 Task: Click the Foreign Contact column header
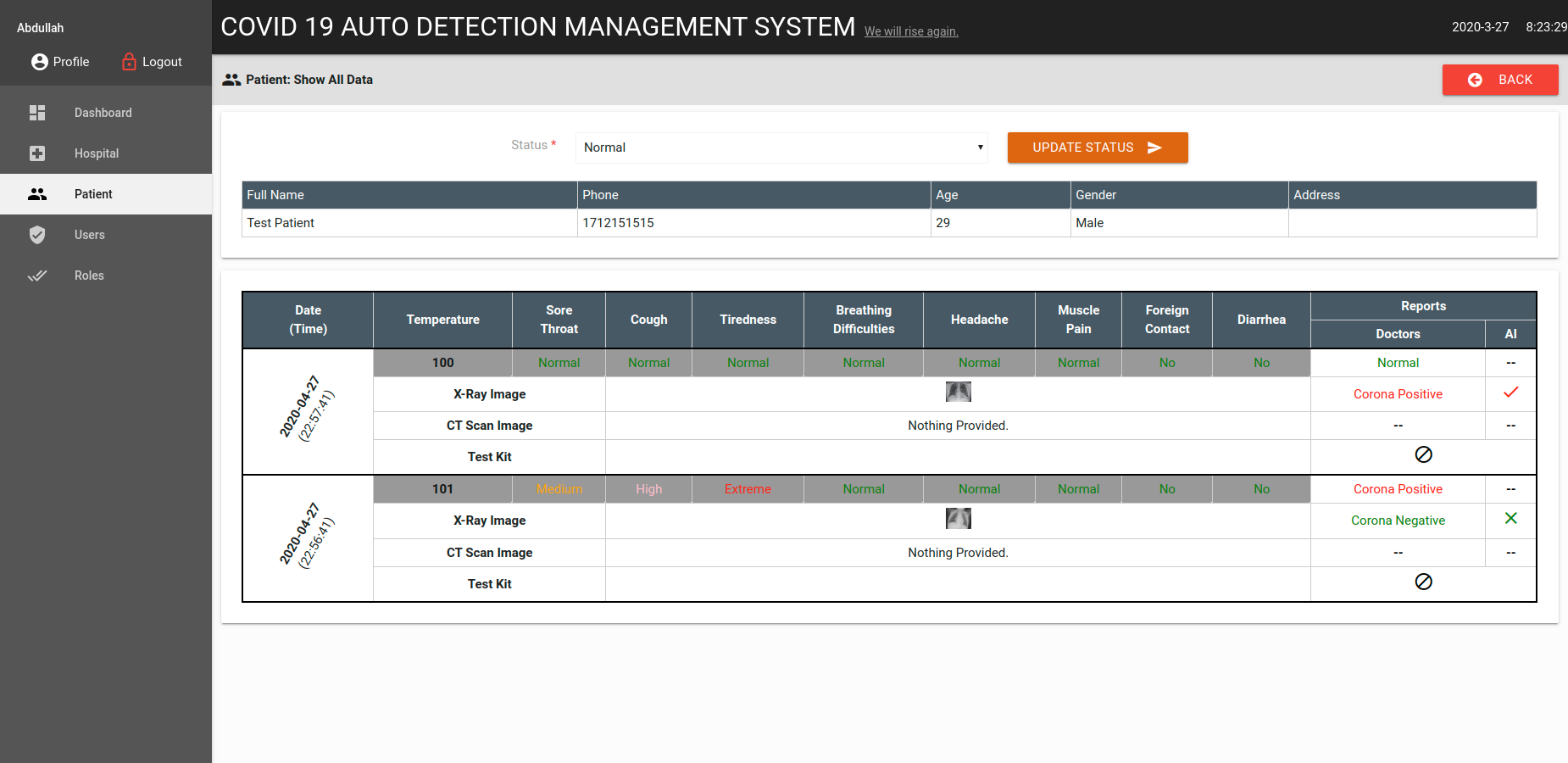click(1167, 320)
